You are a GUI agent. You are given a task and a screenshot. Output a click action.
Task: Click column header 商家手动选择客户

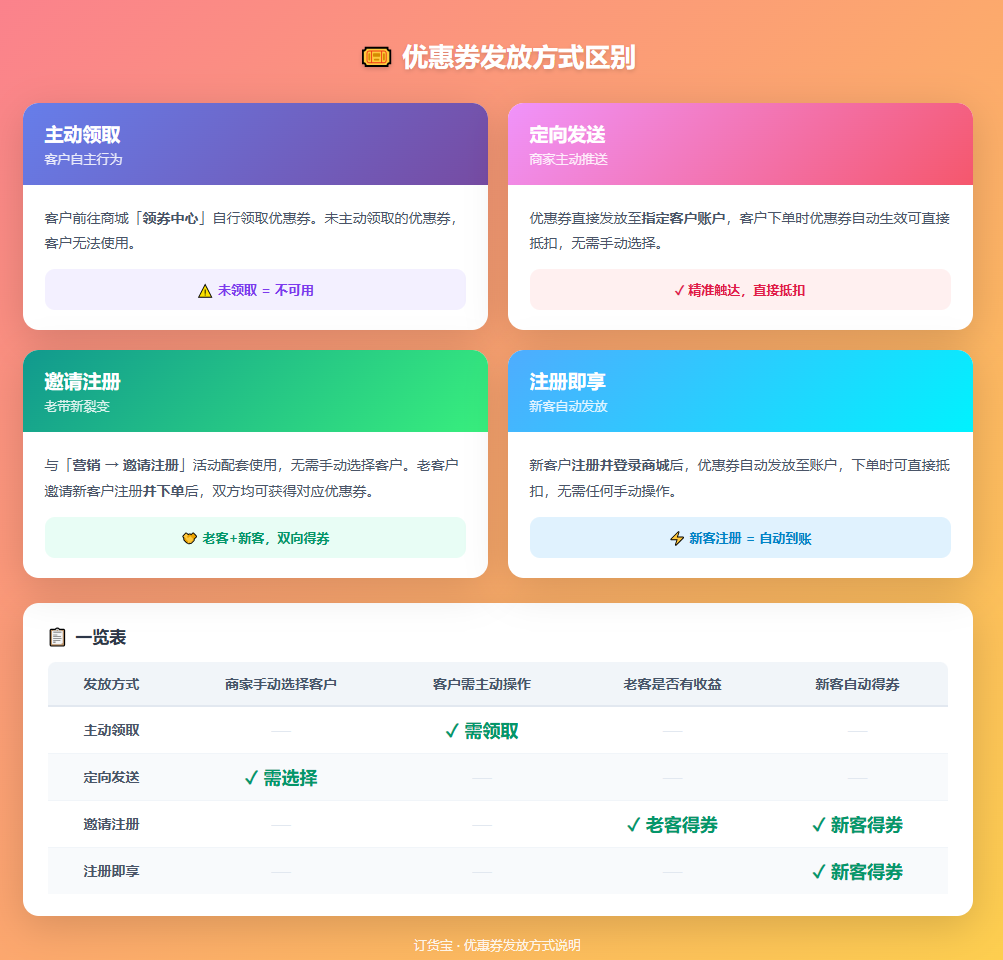click(281, 684)
